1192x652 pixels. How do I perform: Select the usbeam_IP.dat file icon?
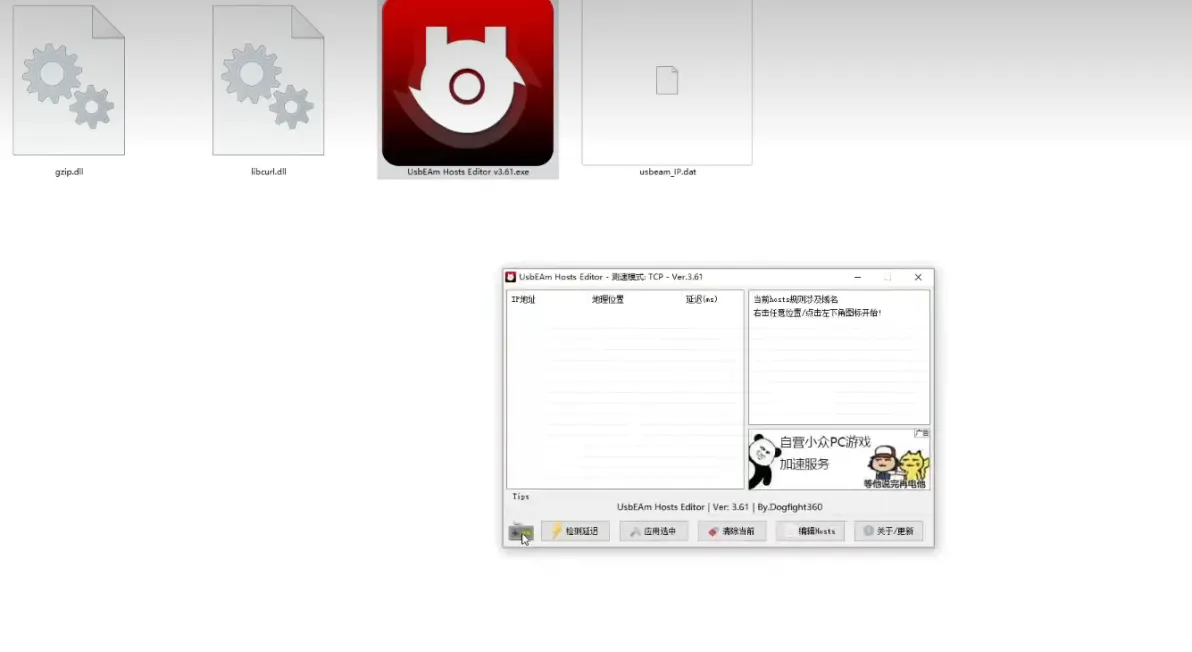point(667,81)
